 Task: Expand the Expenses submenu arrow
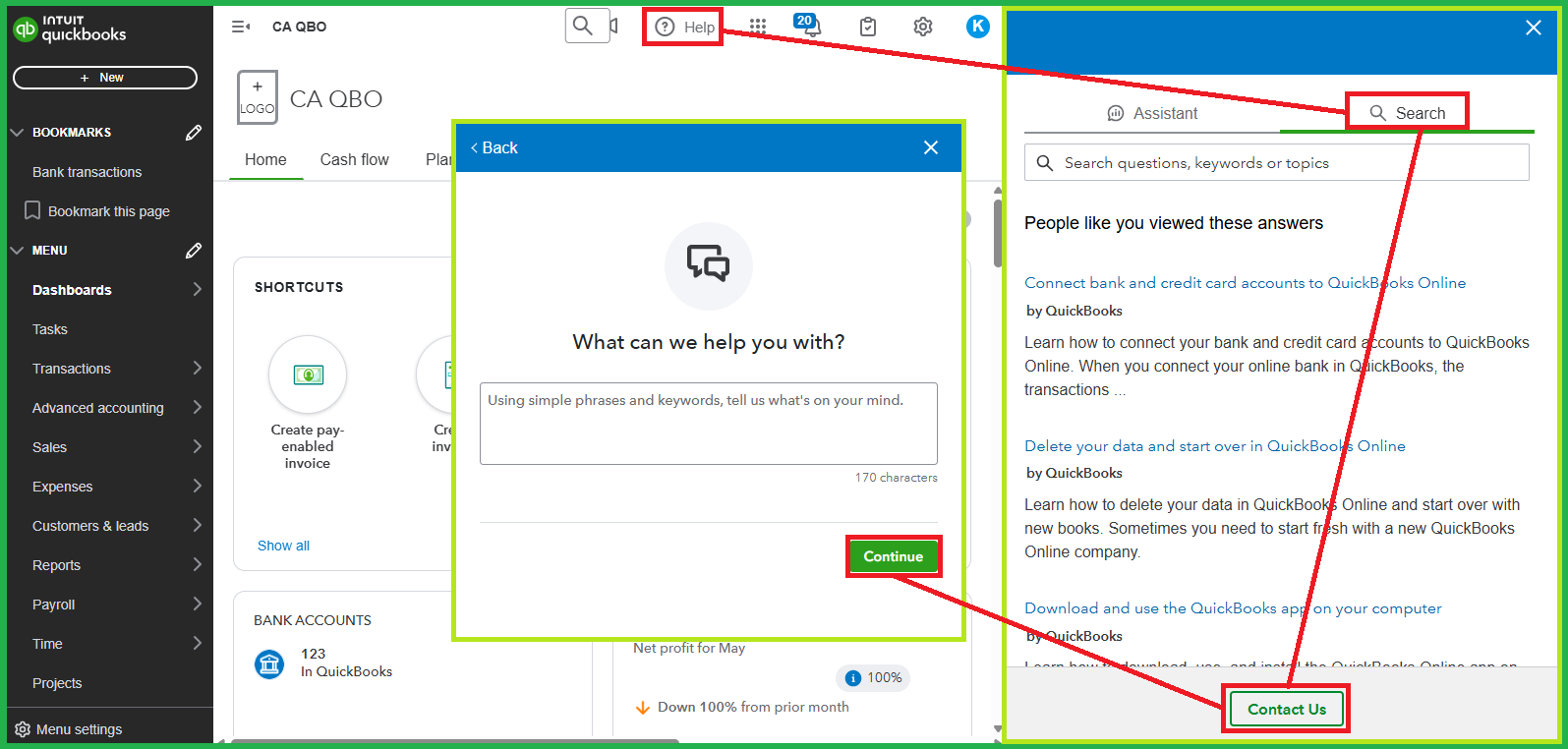pyautogui.click(x=198, y=486)
